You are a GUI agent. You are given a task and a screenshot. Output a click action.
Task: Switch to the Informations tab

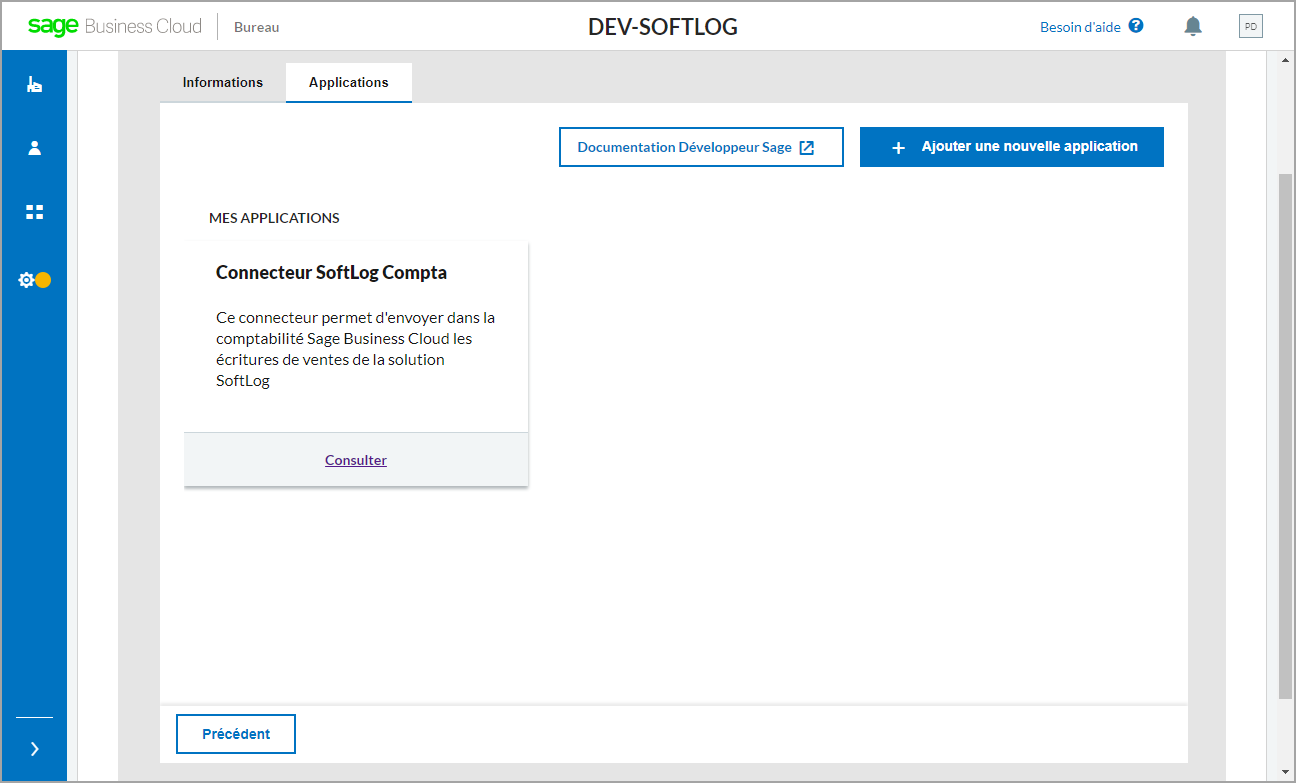click(x=223, y=83)
